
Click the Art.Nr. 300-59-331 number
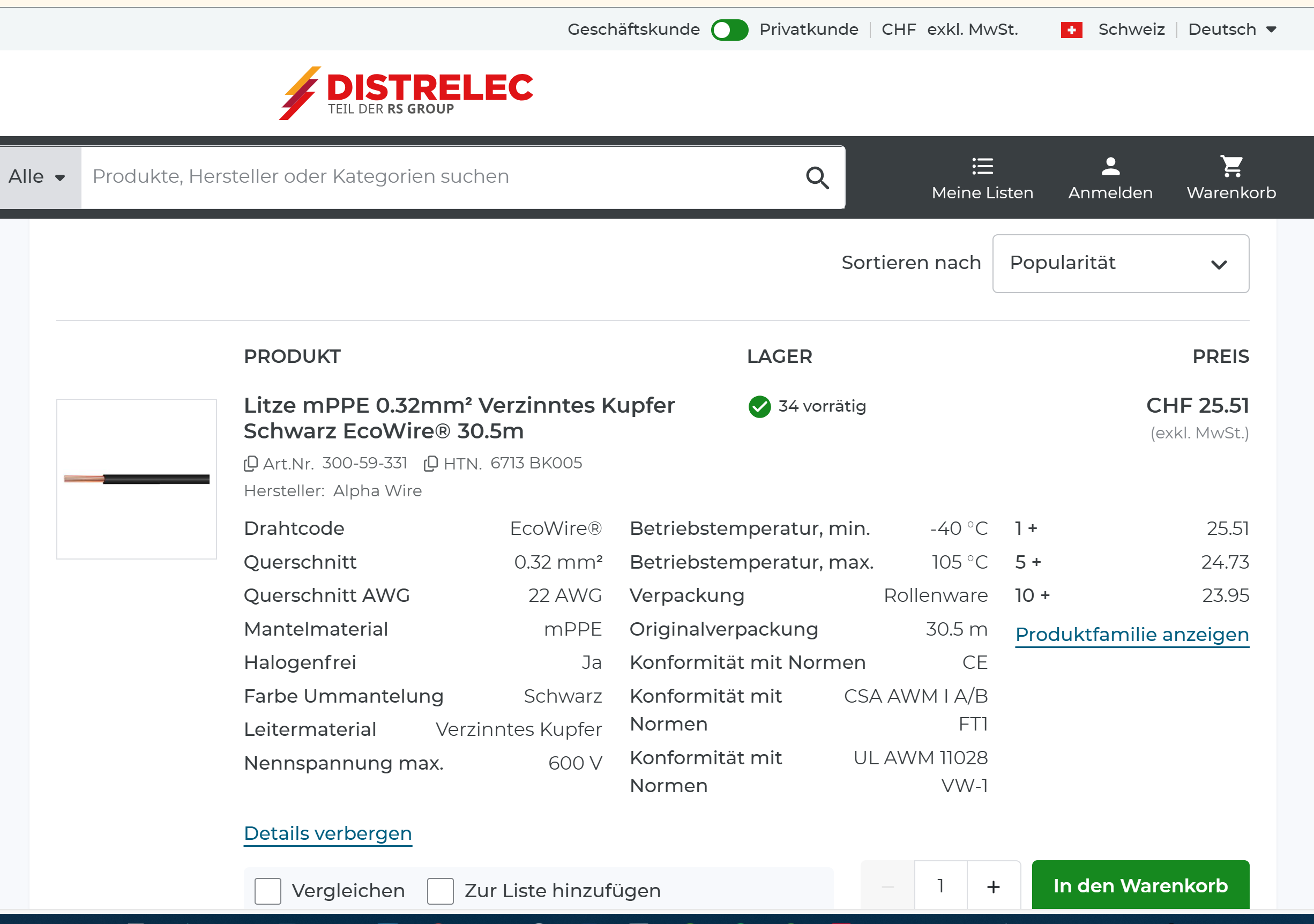tap(364, 463)
